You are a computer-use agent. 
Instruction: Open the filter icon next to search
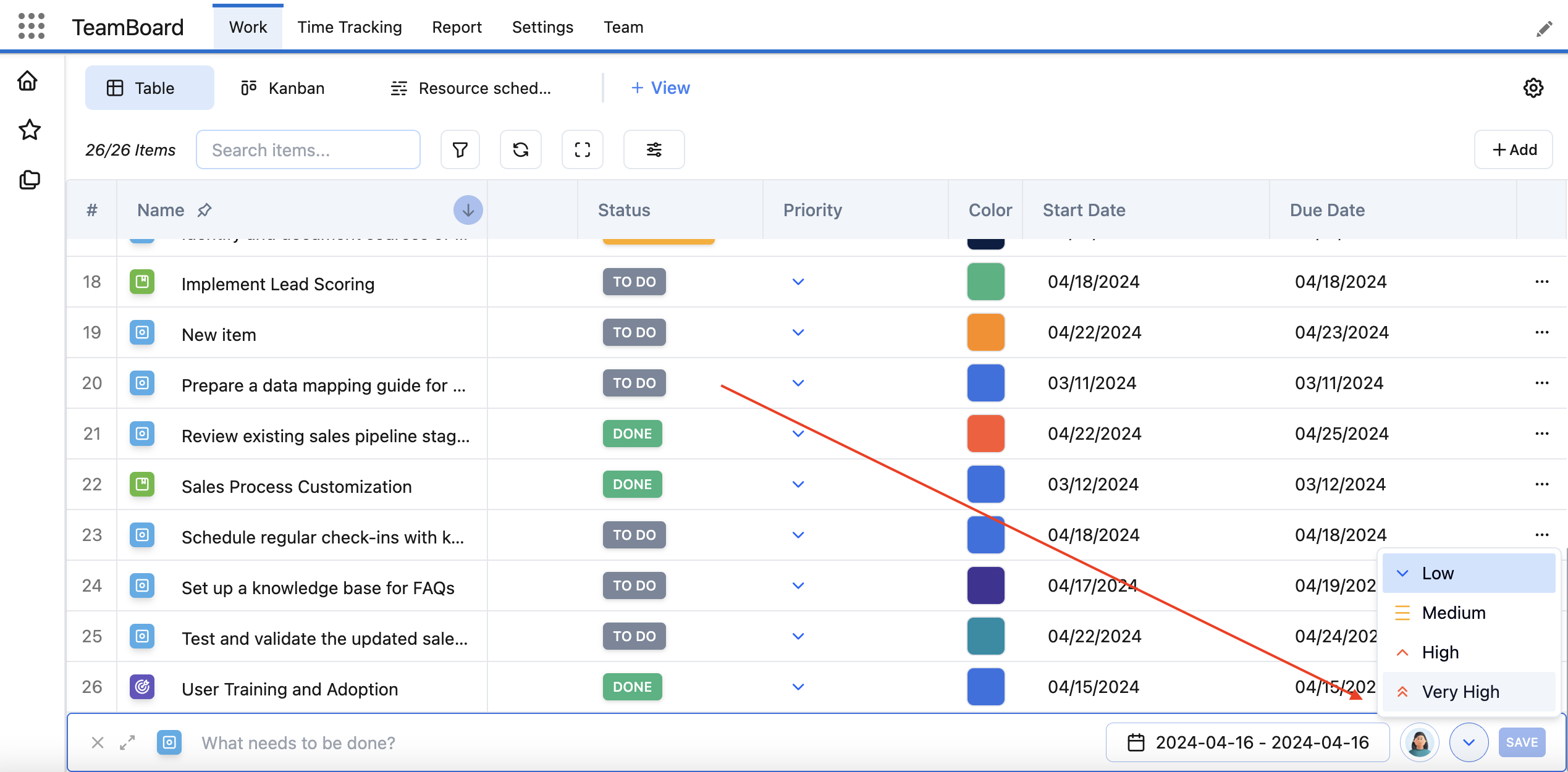coord(460,149)
